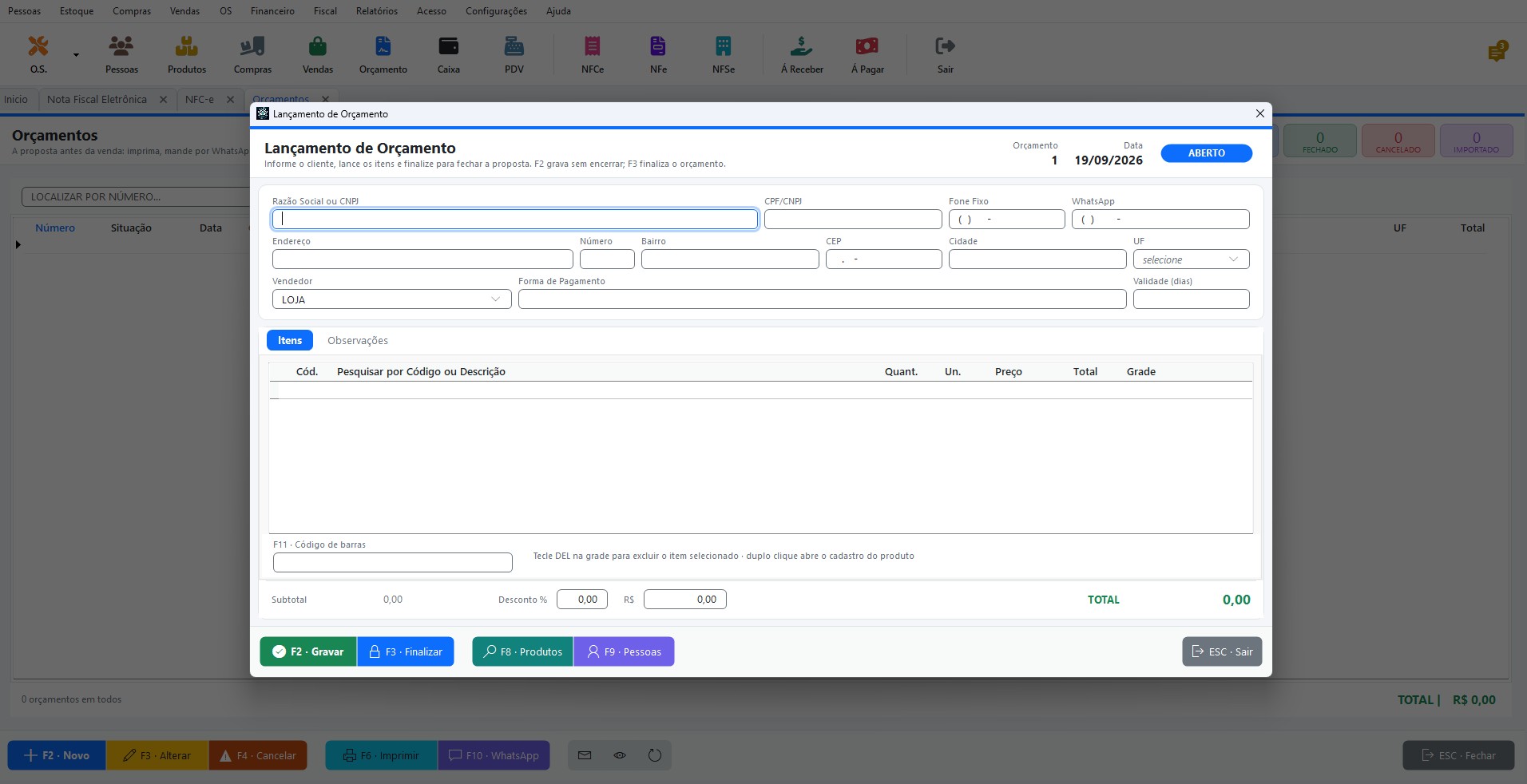Open the Financeiro menu
Image resolution: width=1527 pixels, height=784 pixels.
pyautogui.click(x=272, y=11)
